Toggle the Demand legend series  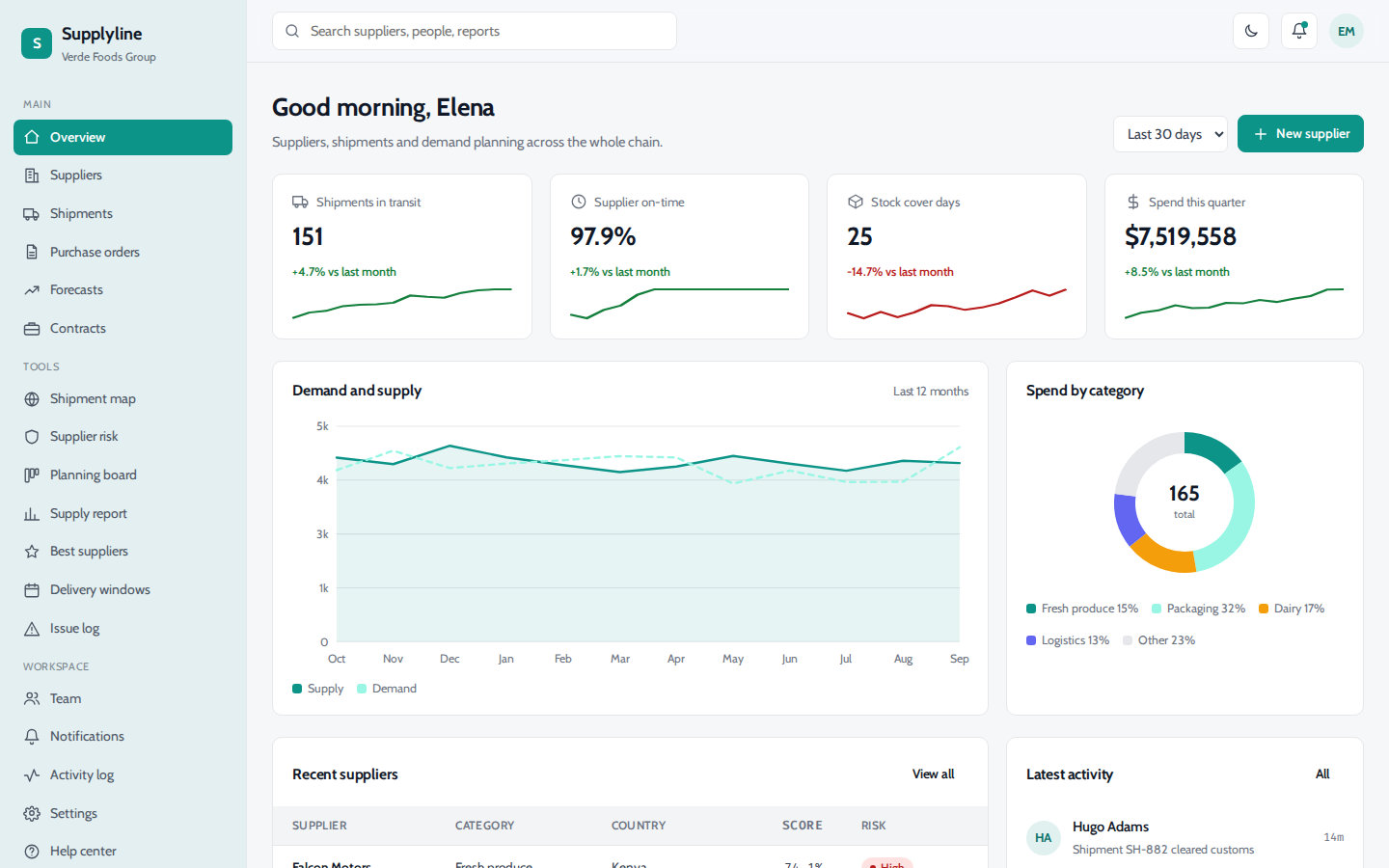coord(387,689)
